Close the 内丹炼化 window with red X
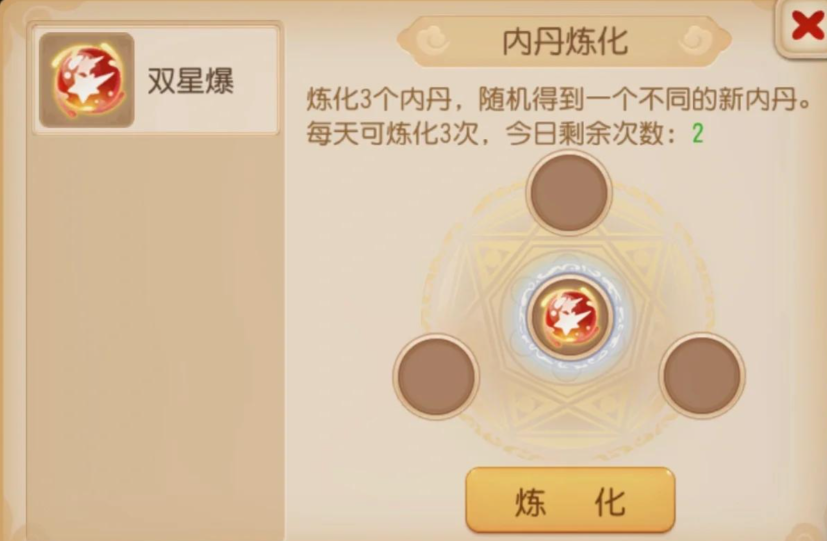827x541 pixels. pos(807,26)
